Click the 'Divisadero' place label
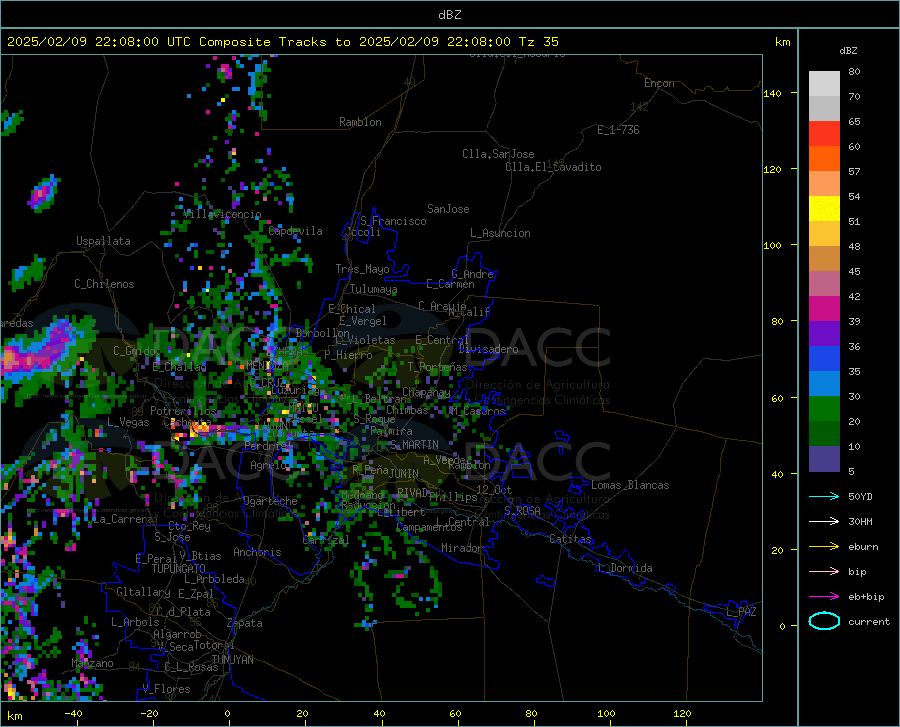Image resolution: width=900 pixels, height=727 pixels. point(488,349)
